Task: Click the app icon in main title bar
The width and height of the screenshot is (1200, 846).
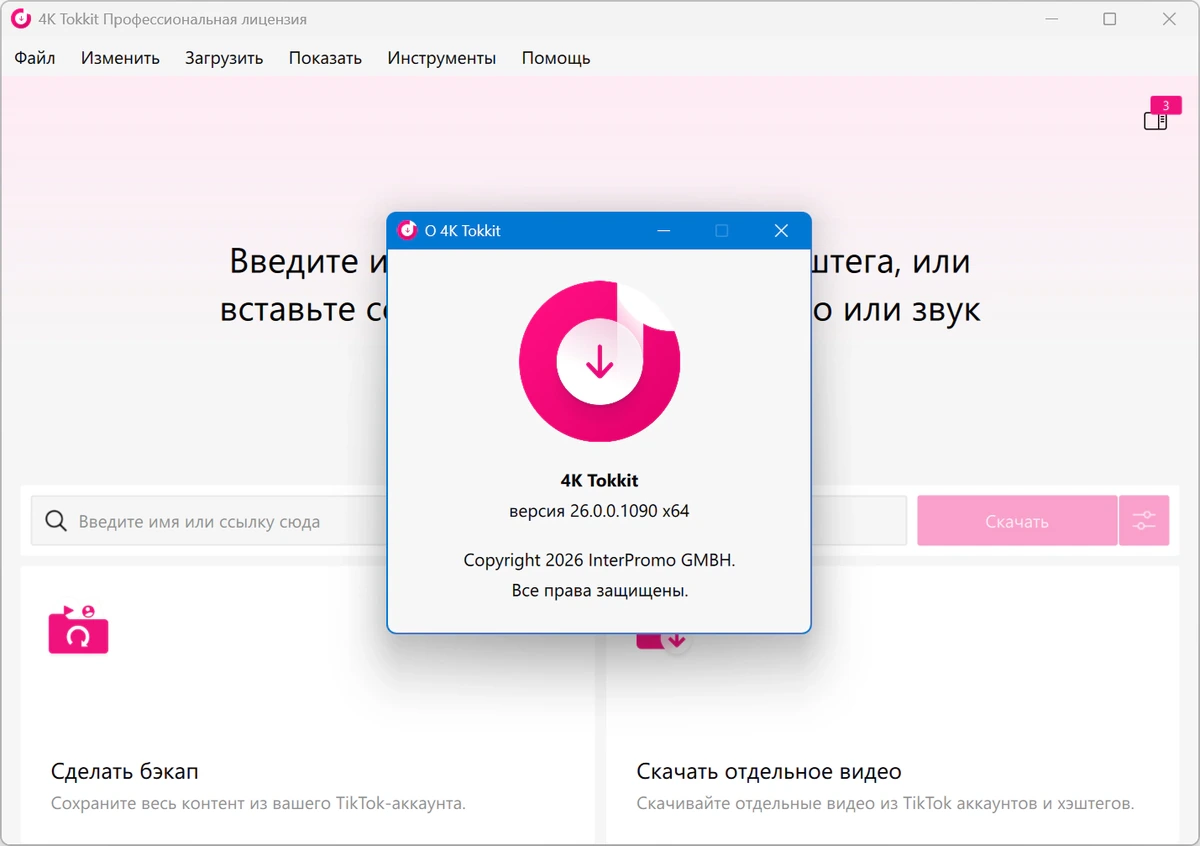Action: click(x=21, y=19)
